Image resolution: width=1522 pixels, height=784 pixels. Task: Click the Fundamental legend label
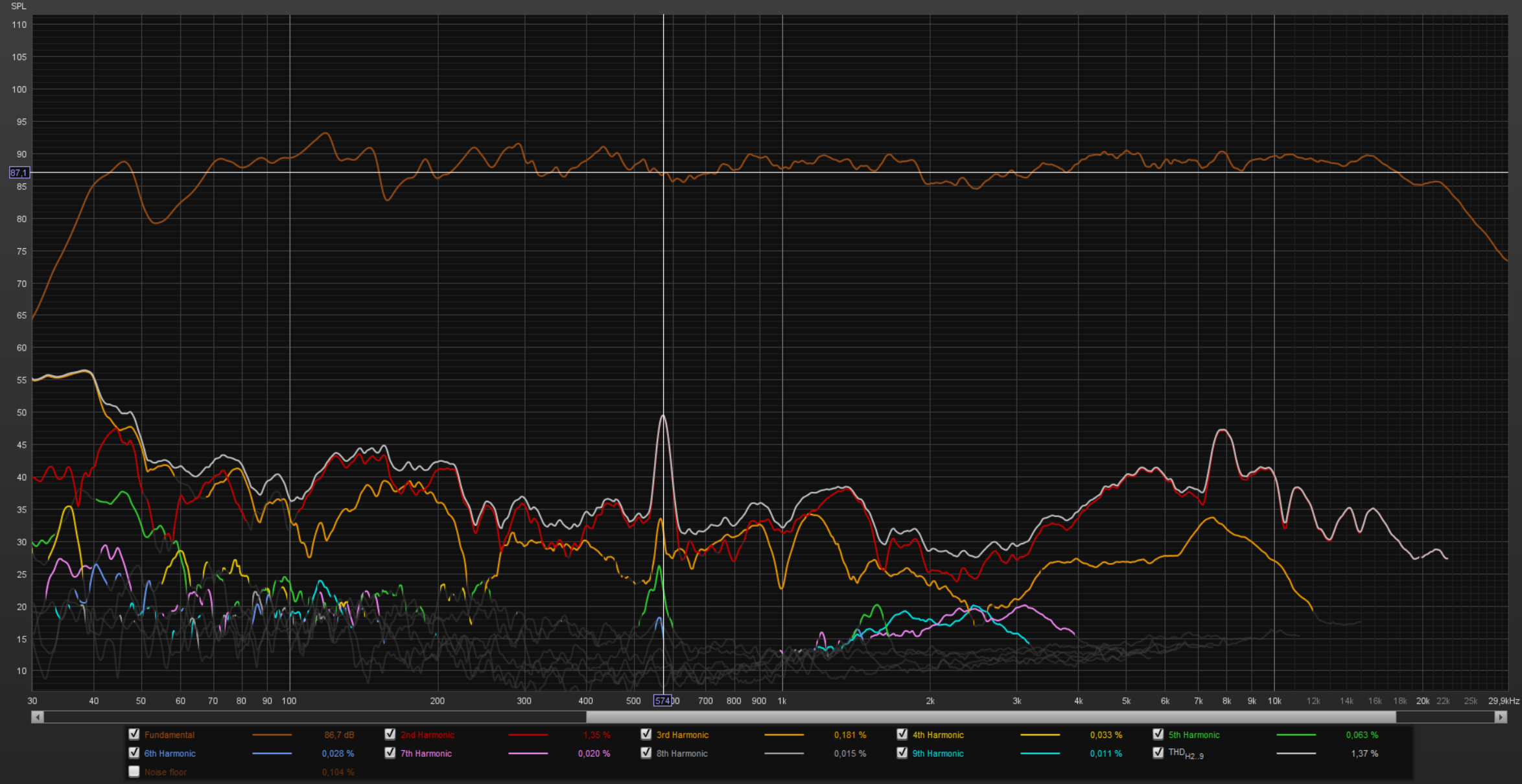169,735
